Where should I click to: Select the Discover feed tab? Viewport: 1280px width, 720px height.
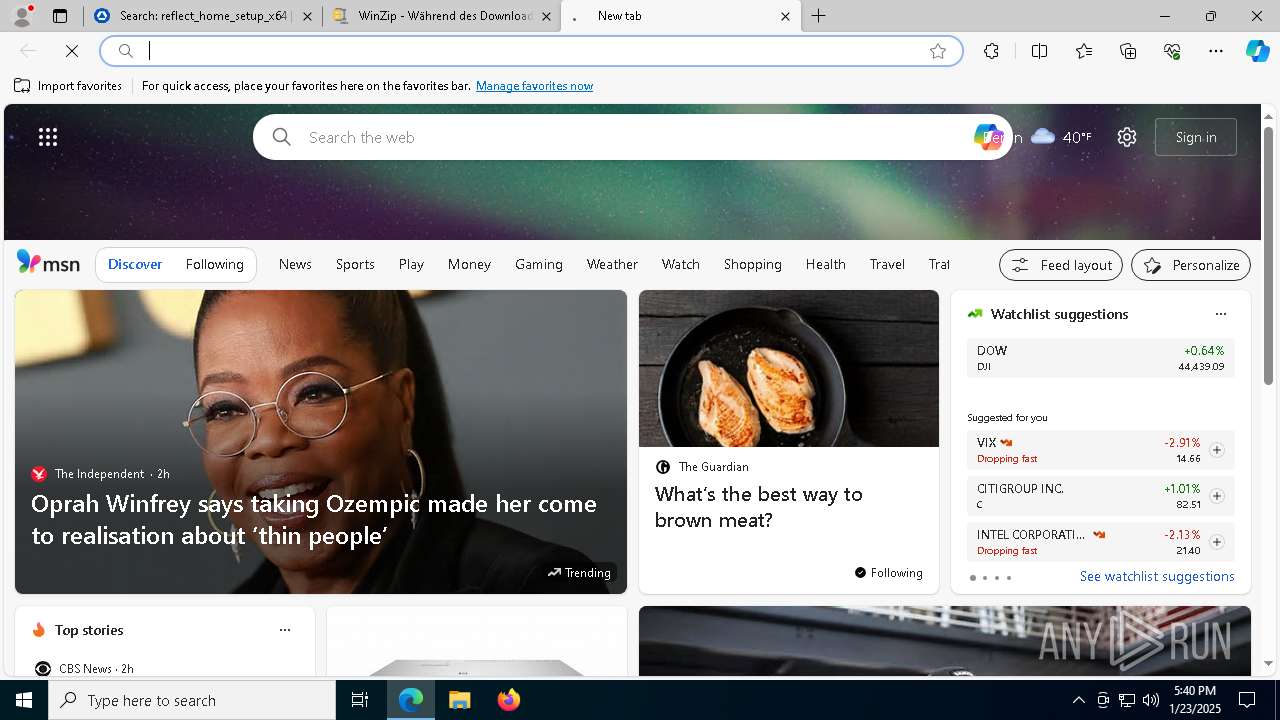pos(135,264)
